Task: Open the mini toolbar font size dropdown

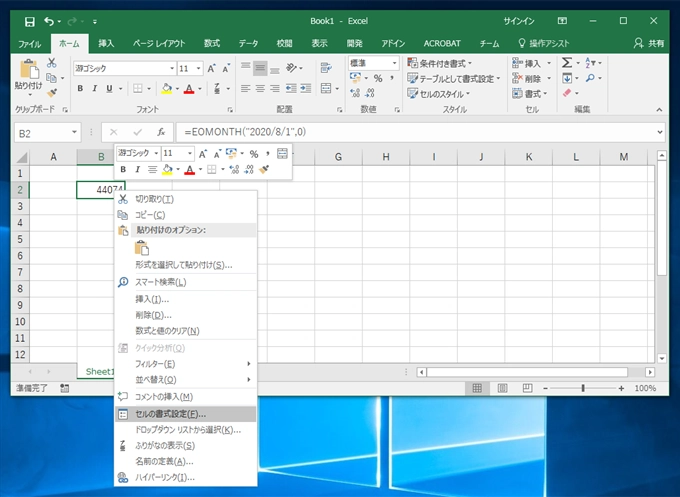Action: (190, 153)
